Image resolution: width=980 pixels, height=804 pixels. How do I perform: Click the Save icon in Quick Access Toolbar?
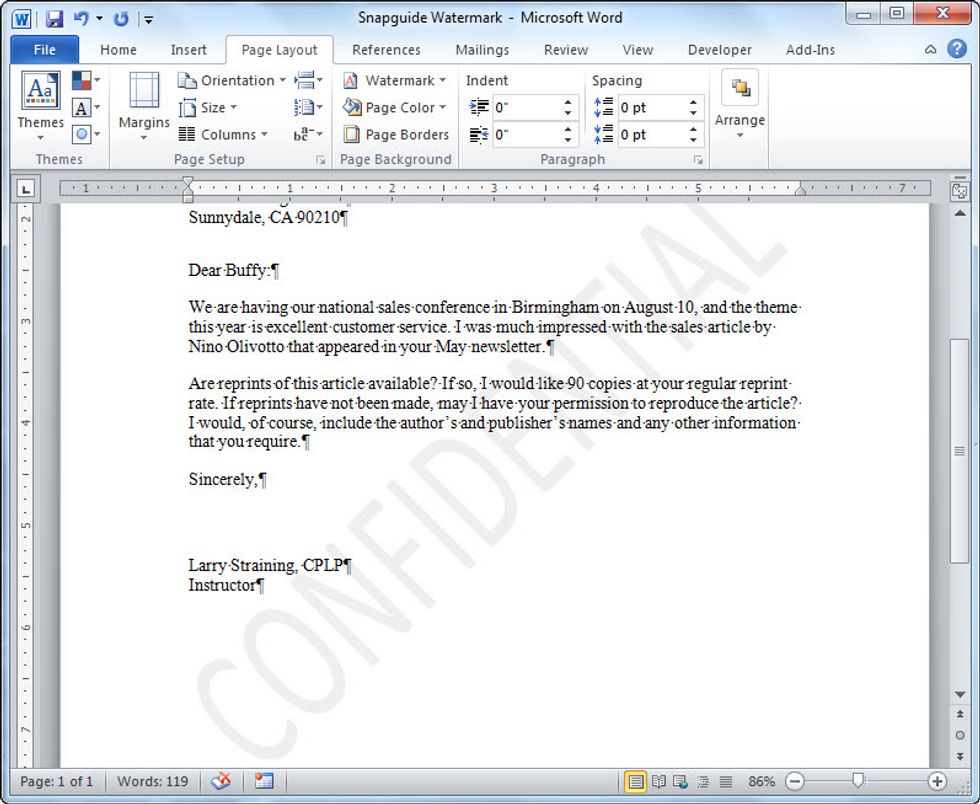[54, 18]
